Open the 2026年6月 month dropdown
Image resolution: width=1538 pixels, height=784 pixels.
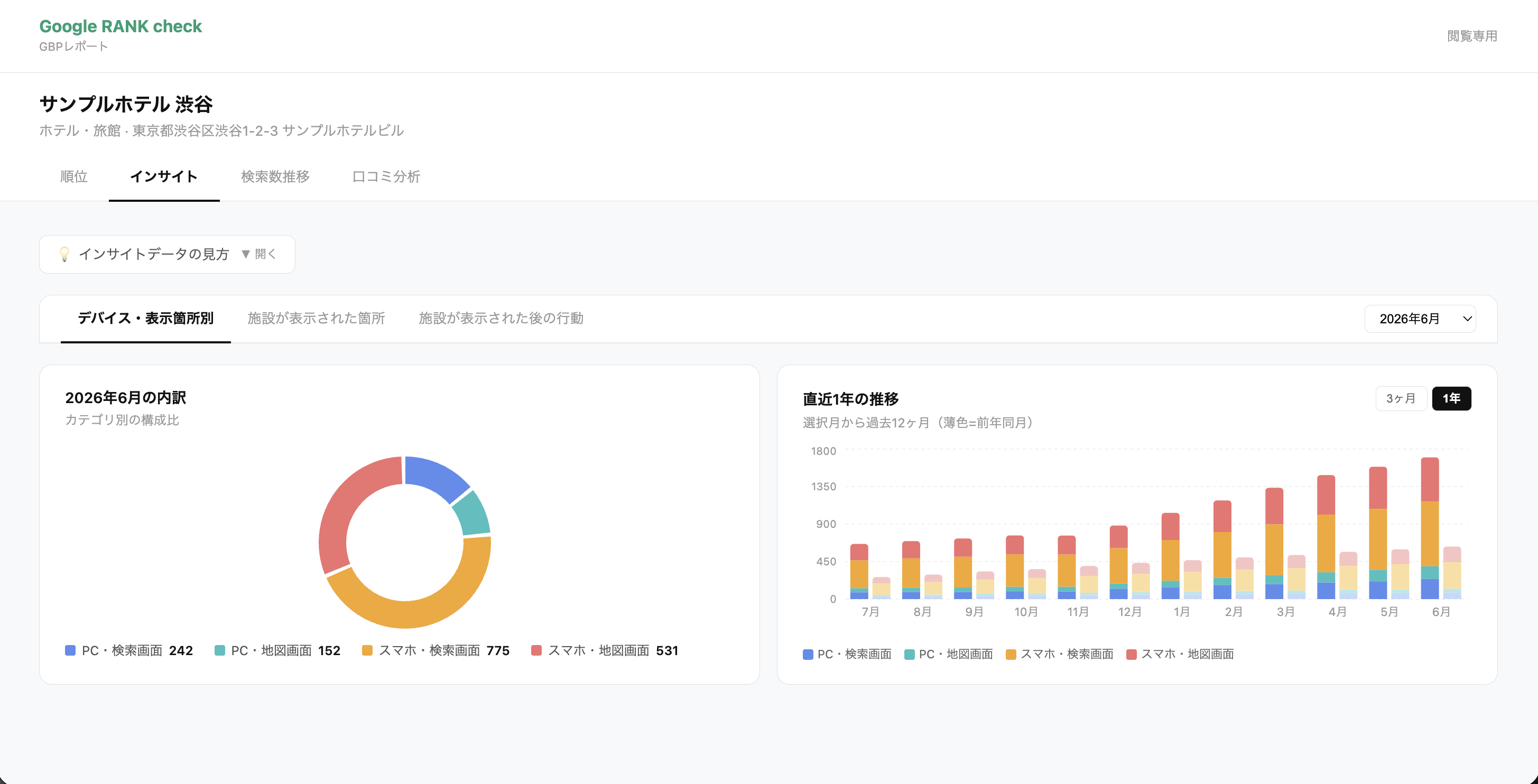(x=1420, y=319)
